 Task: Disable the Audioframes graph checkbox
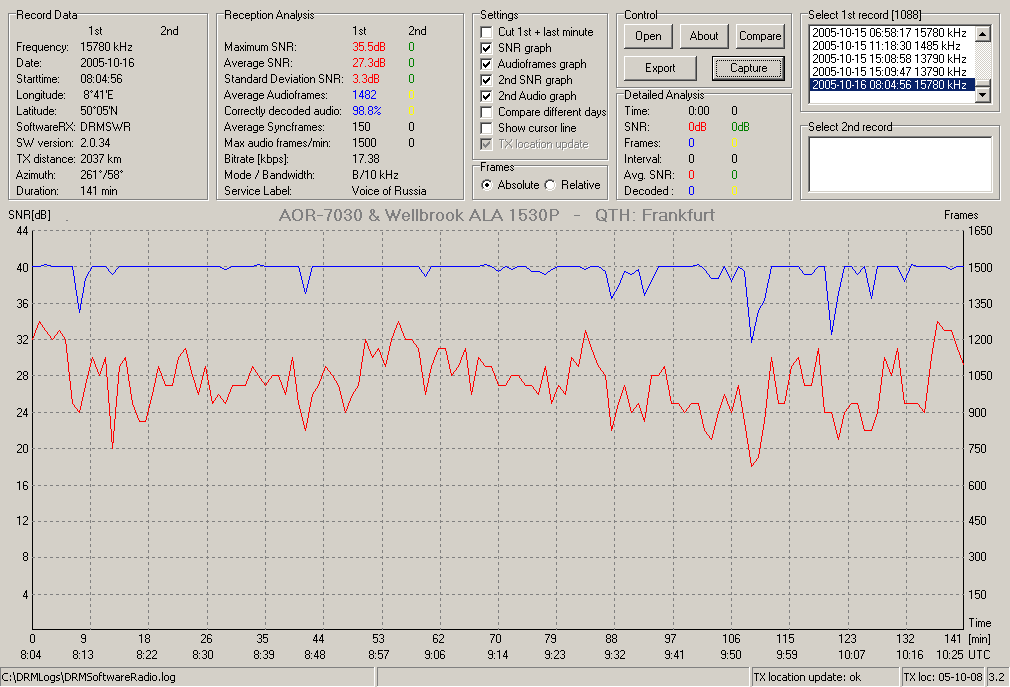[486, 64]
